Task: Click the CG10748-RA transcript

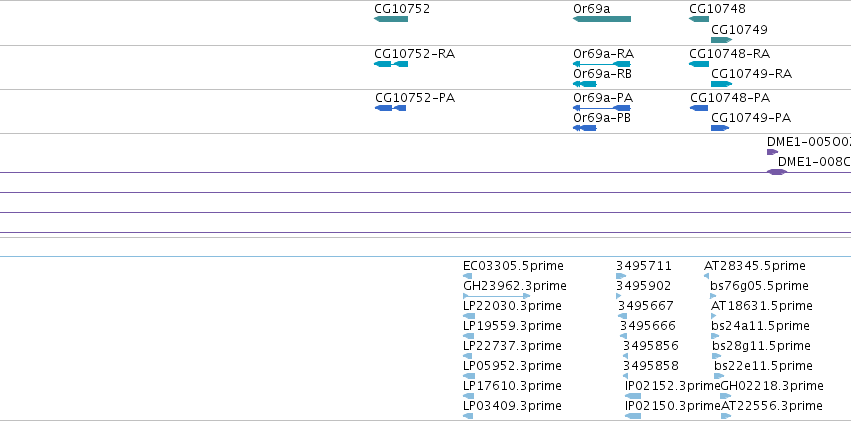Action: [699, 64]
